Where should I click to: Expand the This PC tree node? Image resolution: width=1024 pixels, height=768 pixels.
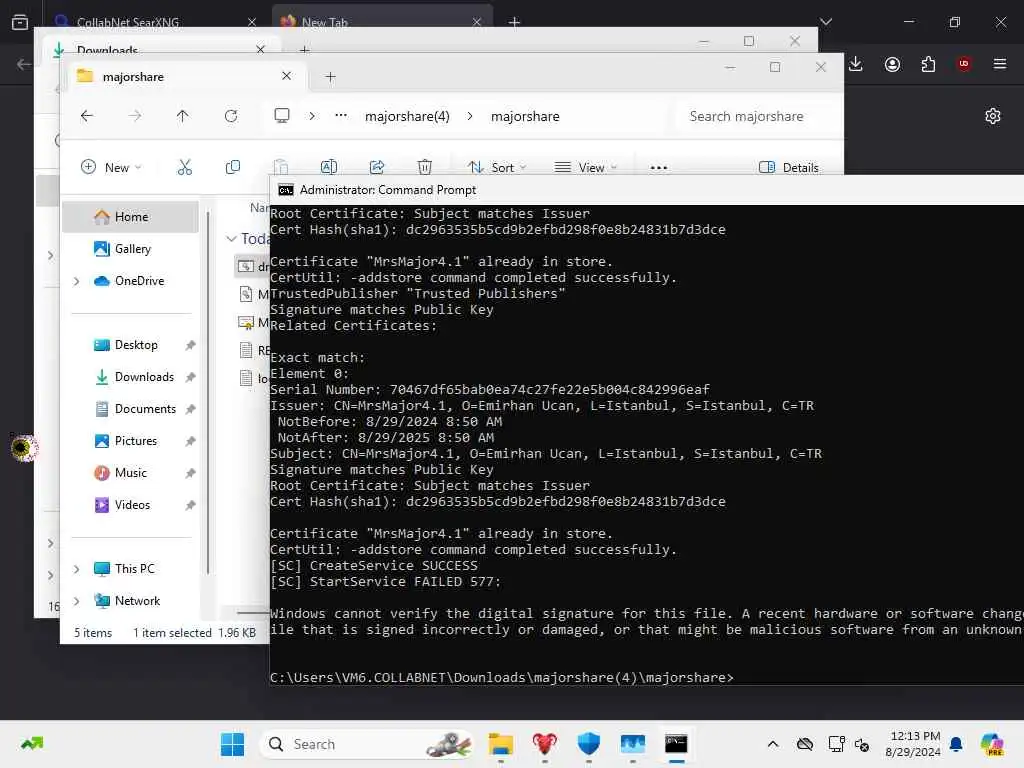point(76,569)
